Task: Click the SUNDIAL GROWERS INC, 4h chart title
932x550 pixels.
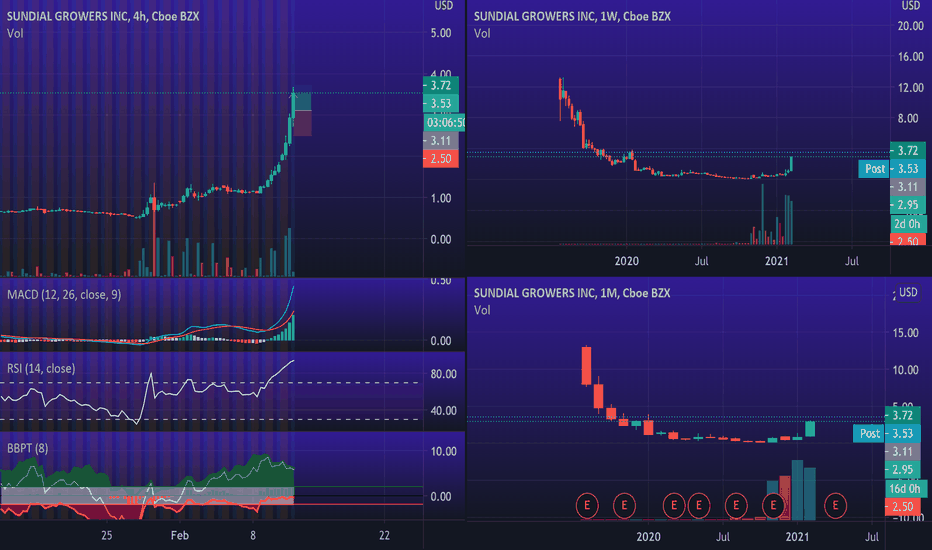Action: 103,16
